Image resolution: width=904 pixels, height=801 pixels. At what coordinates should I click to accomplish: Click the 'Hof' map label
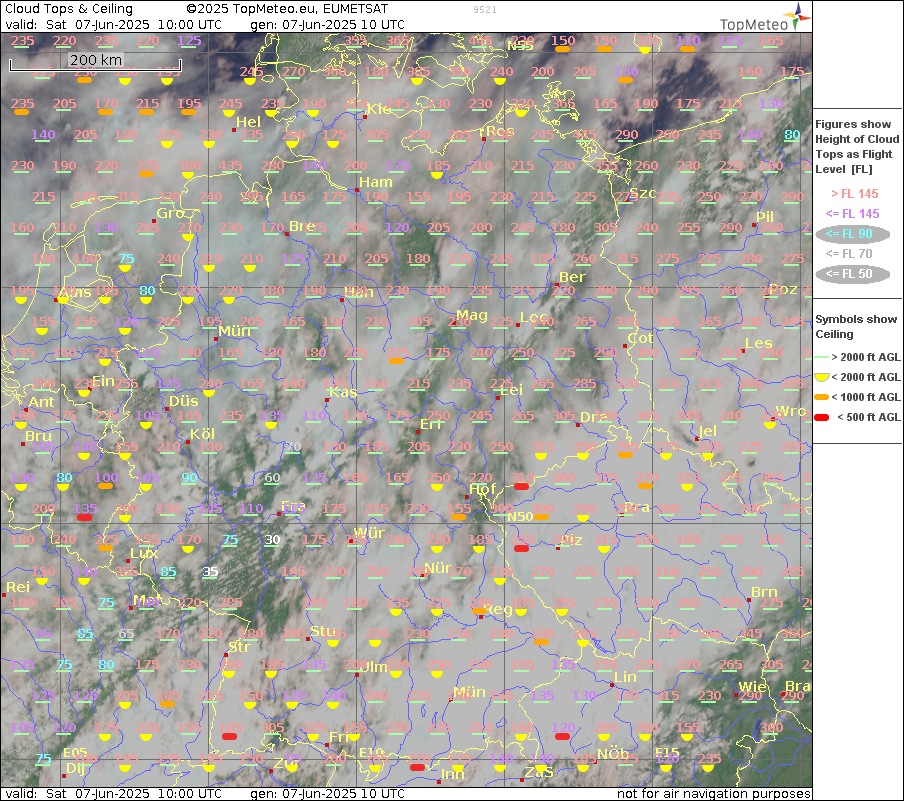tap(483, 490)
